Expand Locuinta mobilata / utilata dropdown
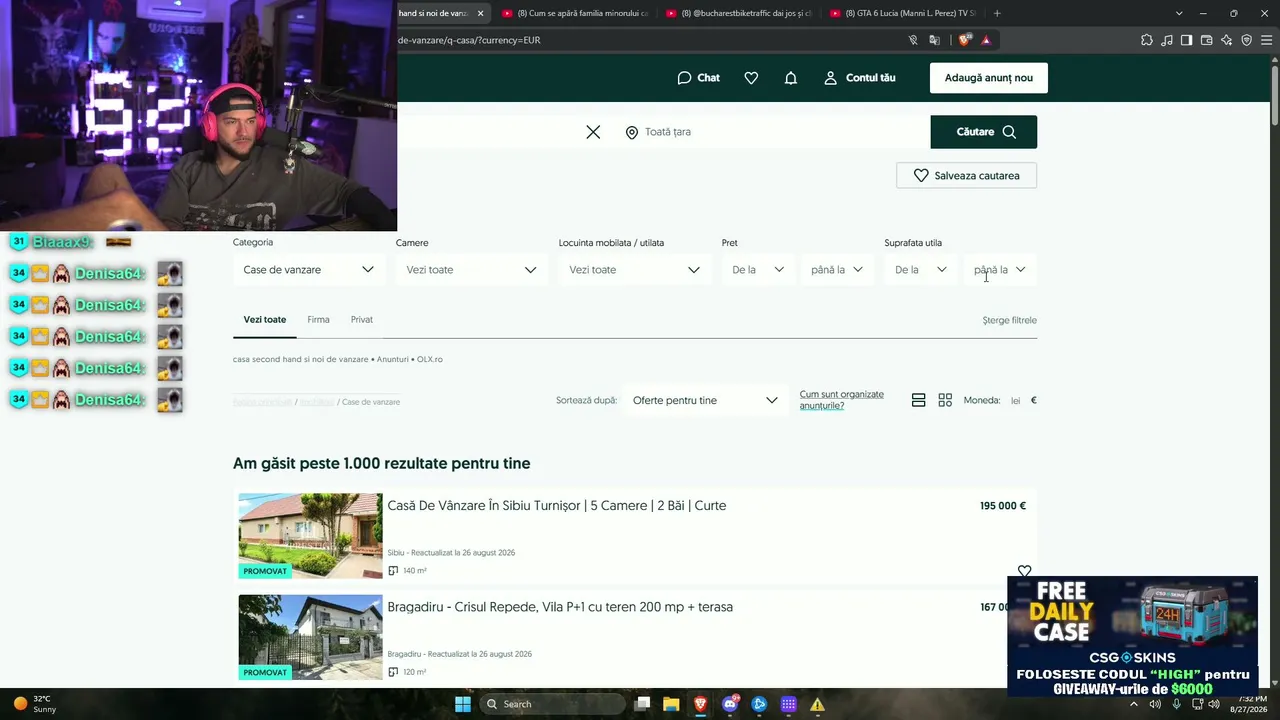 634,270
